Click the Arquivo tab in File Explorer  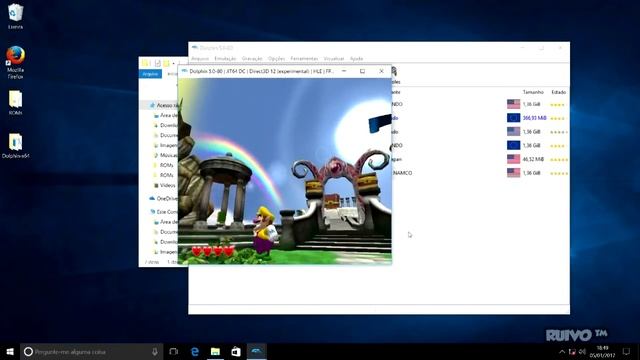tap(150, 74)
